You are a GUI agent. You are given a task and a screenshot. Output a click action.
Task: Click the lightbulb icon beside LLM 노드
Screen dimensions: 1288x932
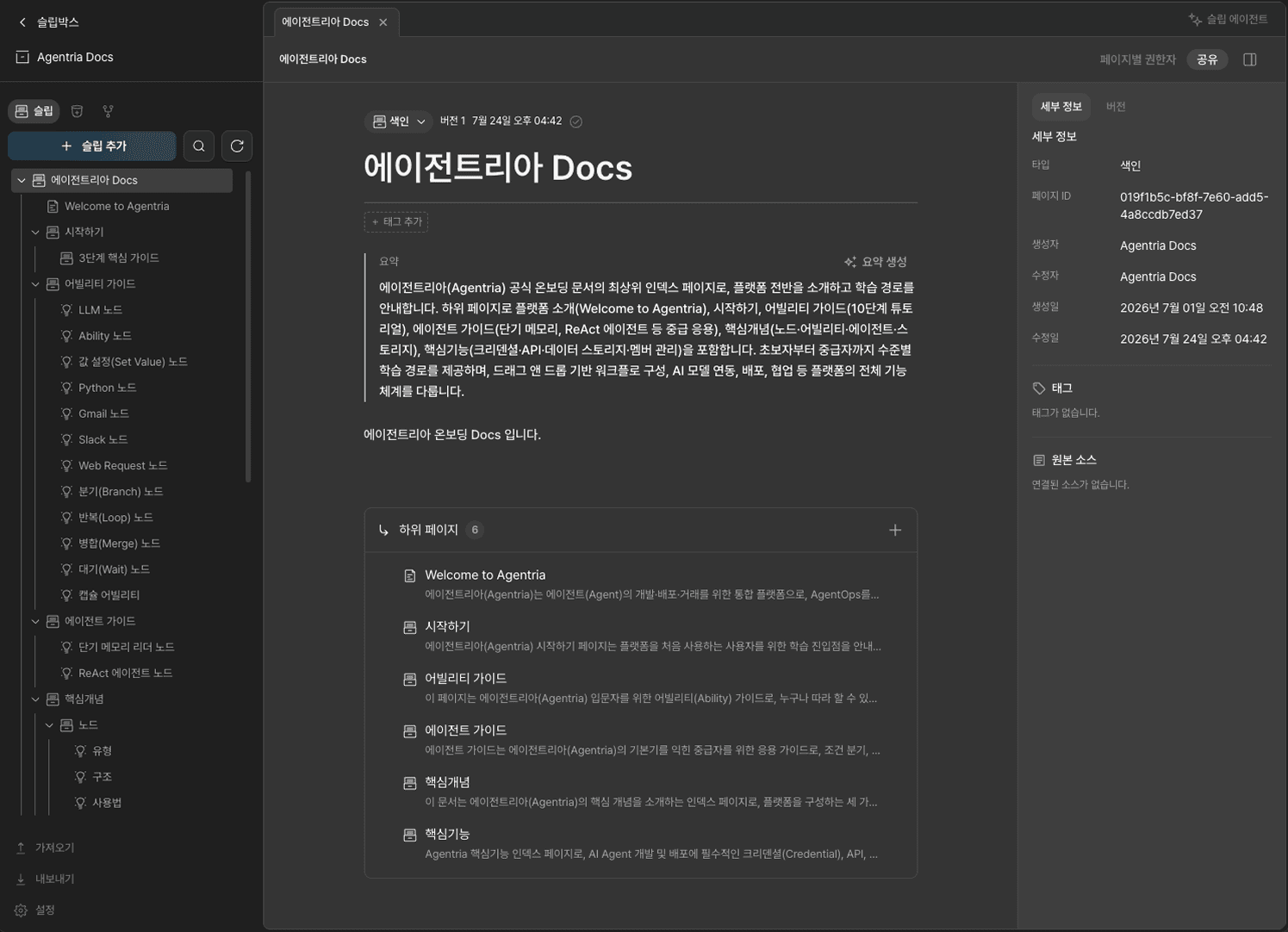point(66,310)
